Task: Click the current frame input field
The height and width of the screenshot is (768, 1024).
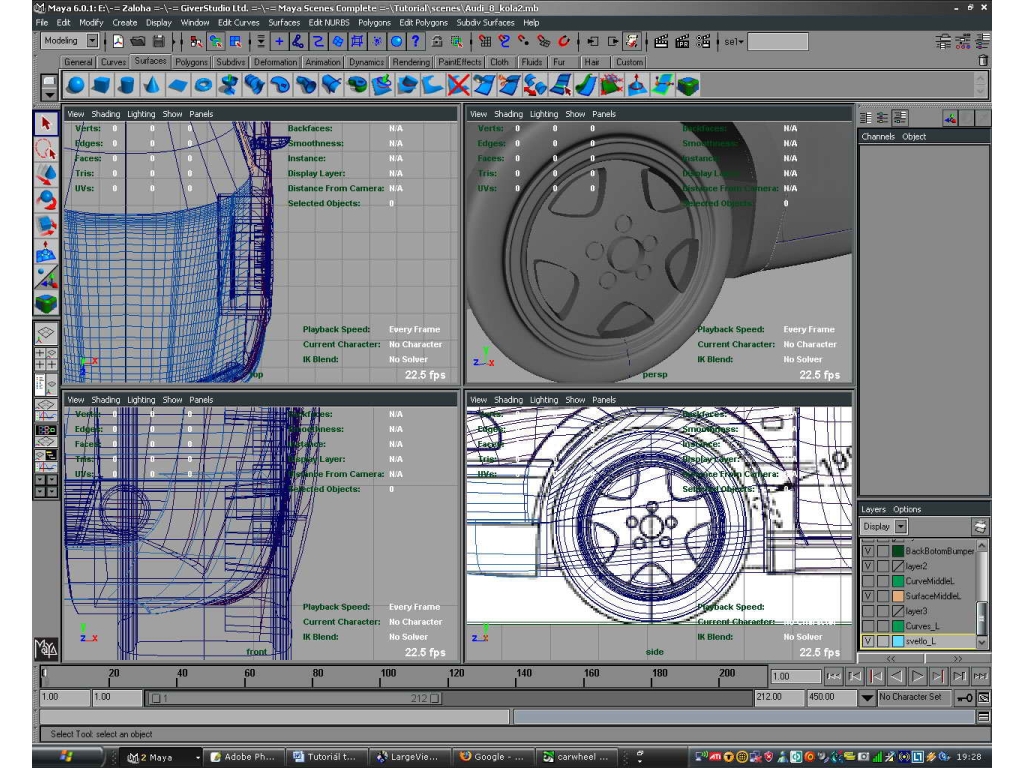Action: [795, 677]
